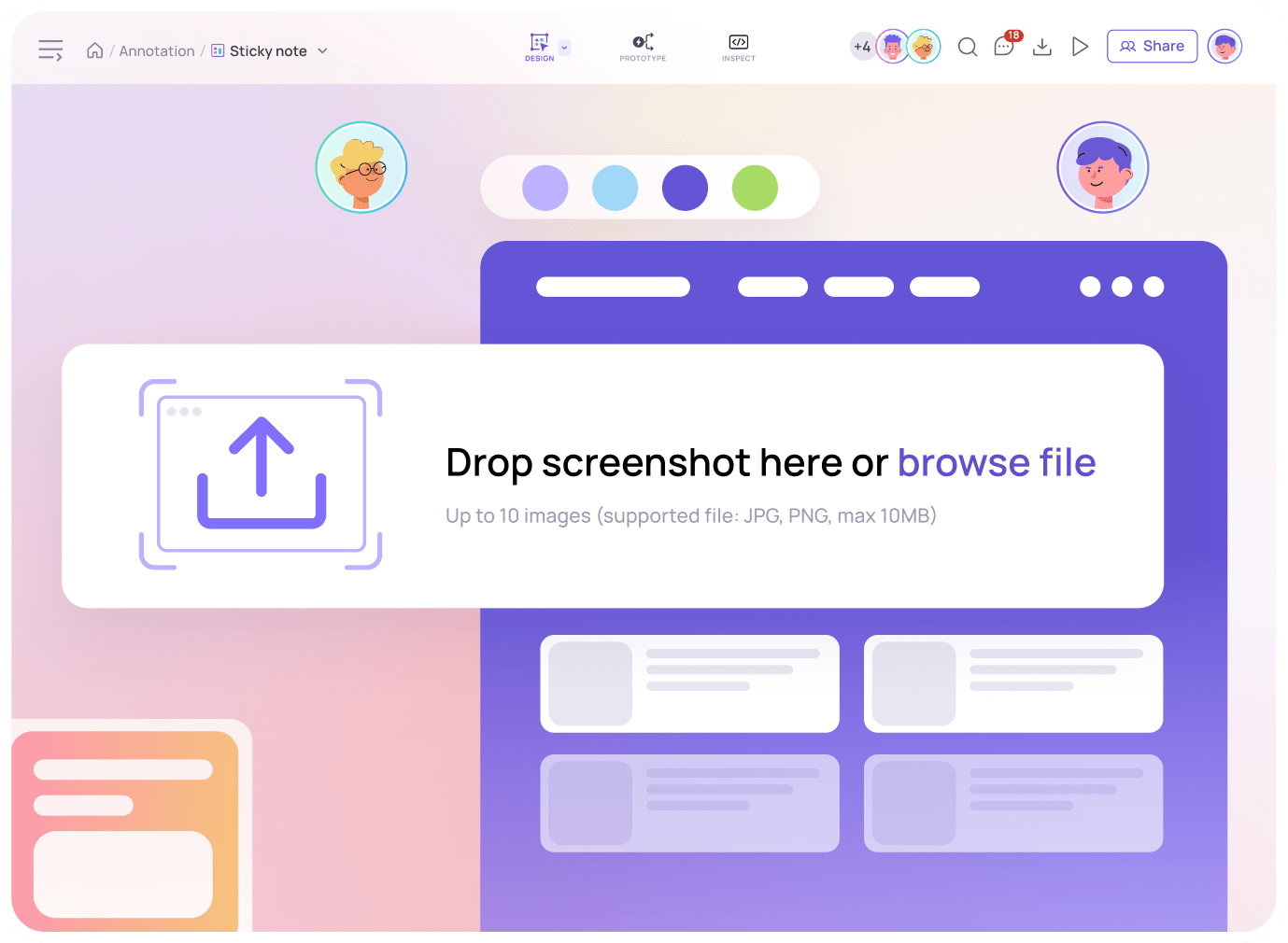Show the +4 additional collaborators
The width and height of the screenshot is (1288, 943).
[x=861, y=47]
